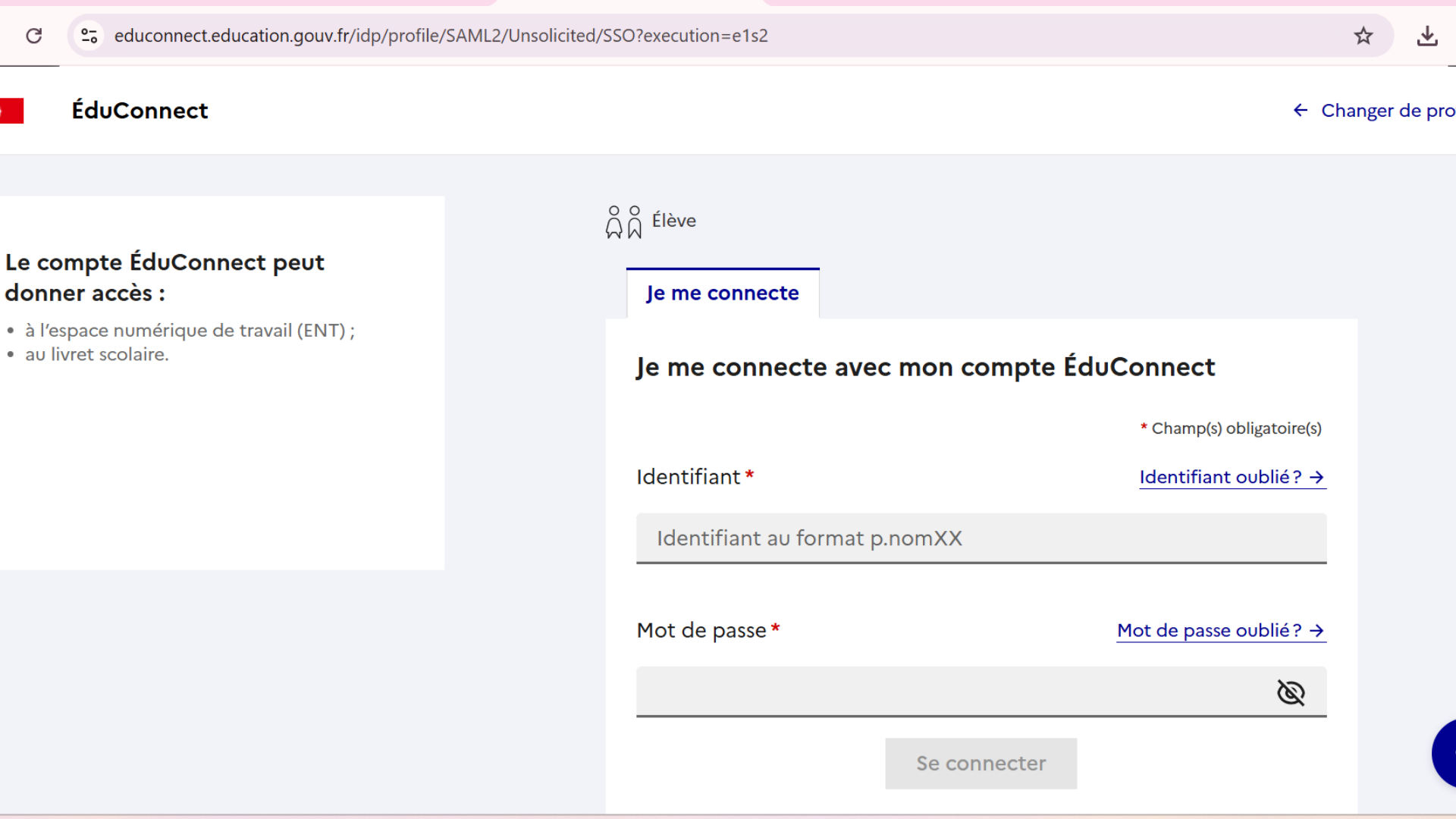Click the 'Mot de passe' field label
Image resolution: width=1456 pixels, height=819 pixels.
(701, 630)
